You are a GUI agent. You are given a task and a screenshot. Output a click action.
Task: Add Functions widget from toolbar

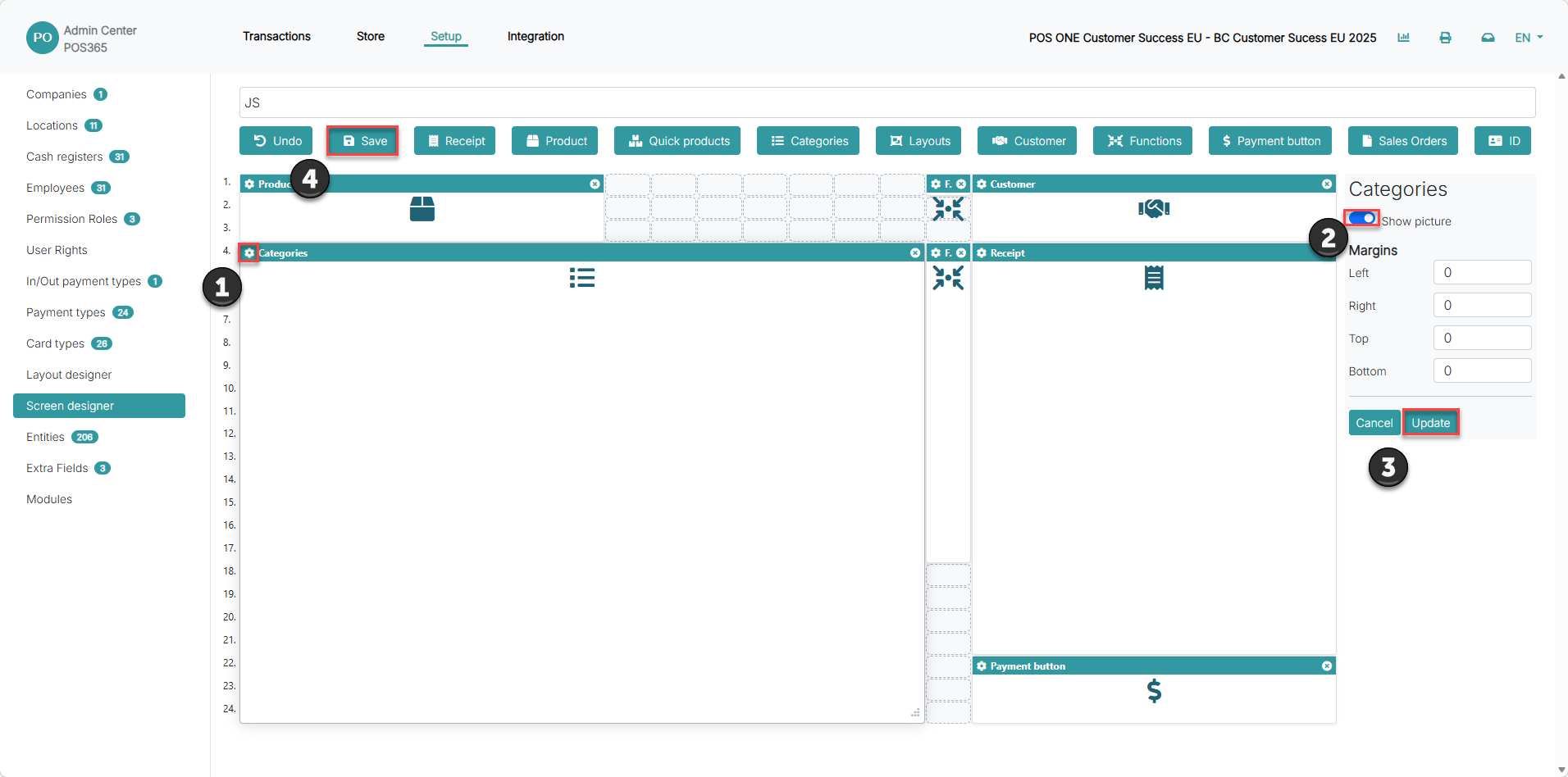(x=1143, y=141)
